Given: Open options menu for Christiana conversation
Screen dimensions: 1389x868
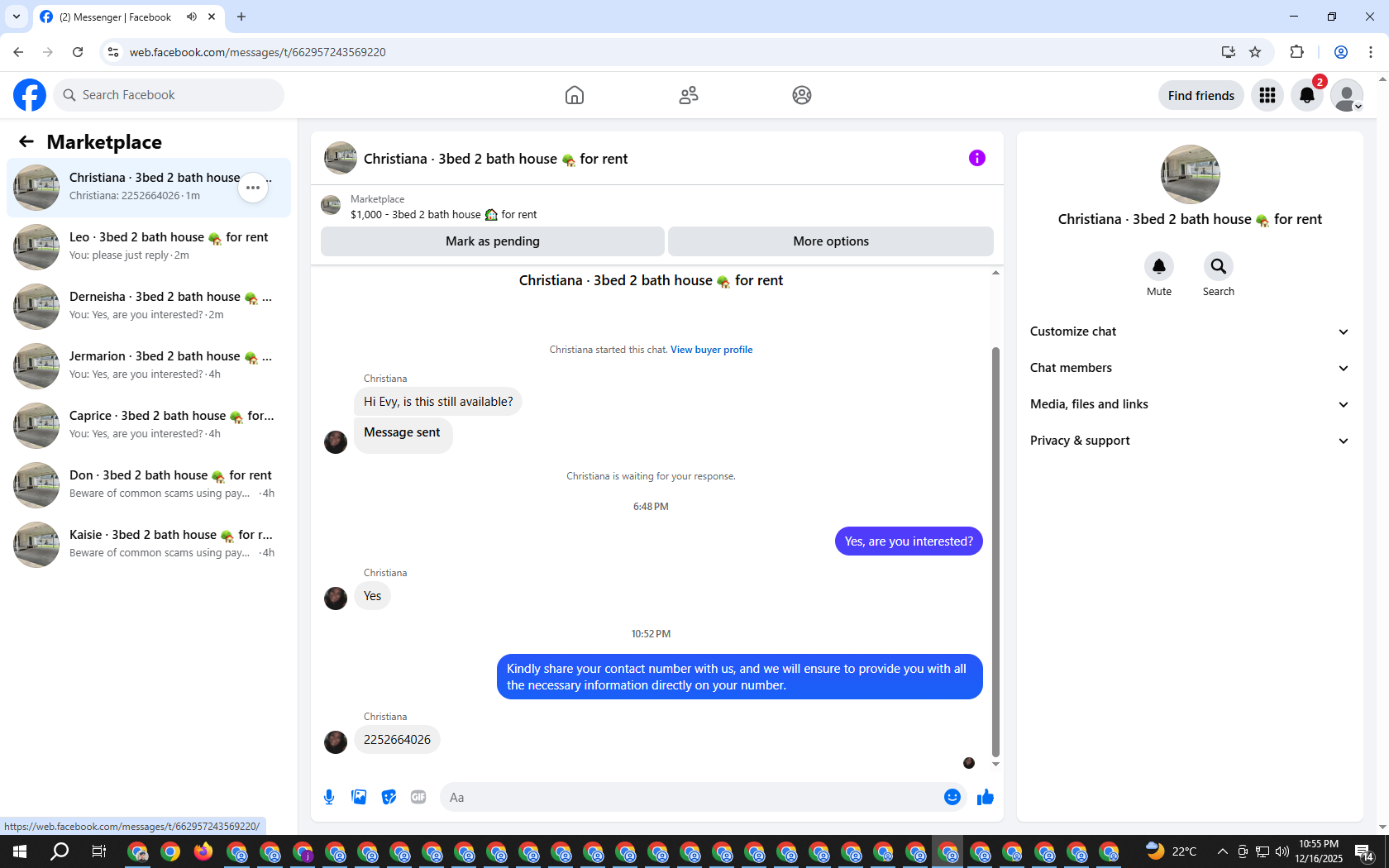Looking at the screenshot, I should click(x=253, y=188).
